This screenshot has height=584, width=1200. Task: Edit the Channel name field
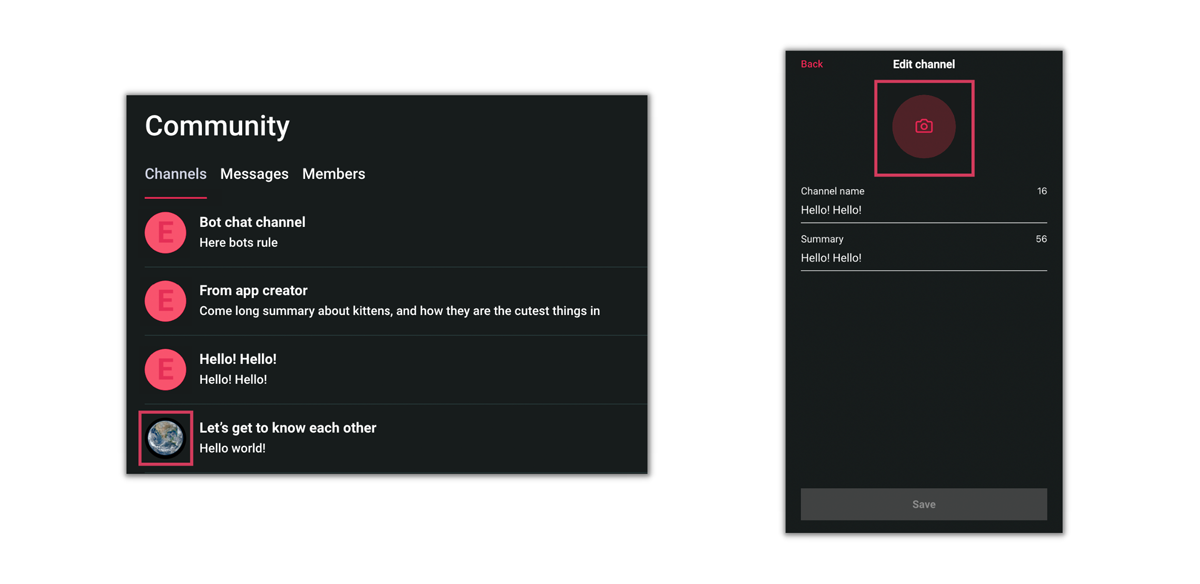pos(924,210)
